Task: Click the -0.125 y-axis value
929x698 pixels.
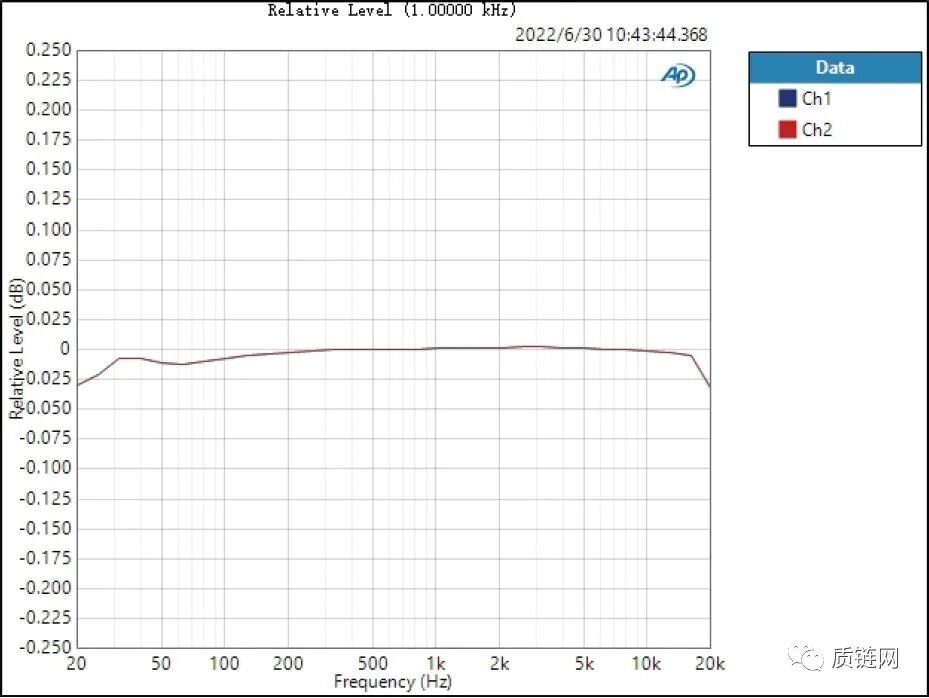Action: coord(45,498)
